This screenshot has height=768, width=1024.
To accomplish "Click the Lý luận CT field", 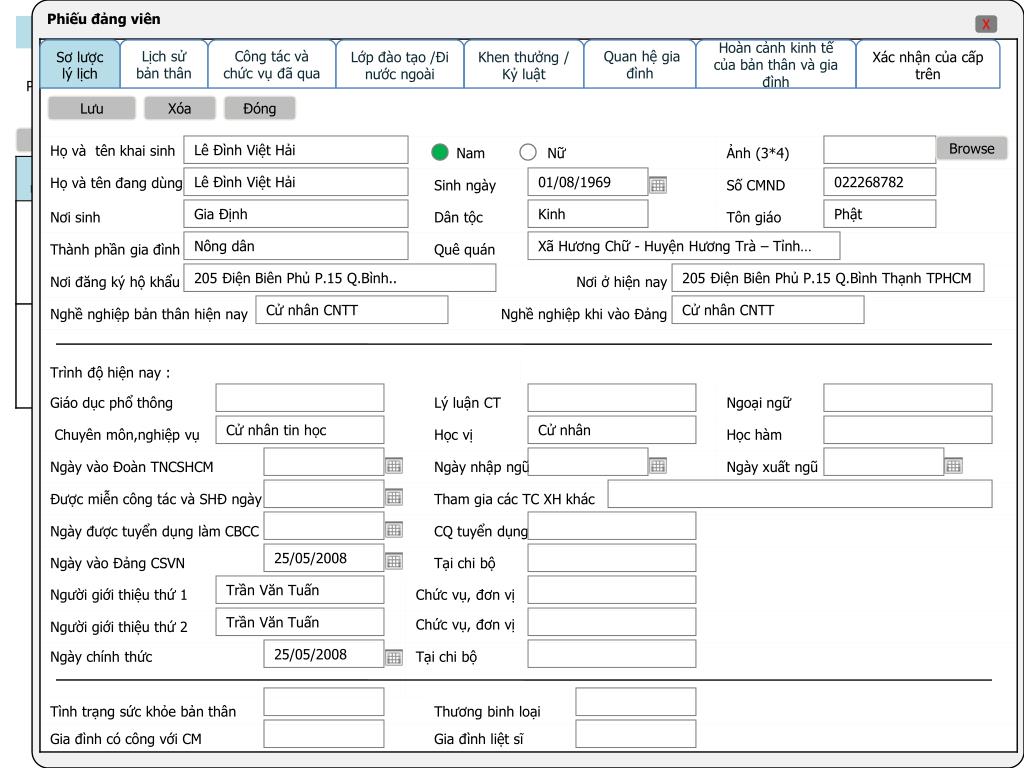I will click(x=612, y=398).
